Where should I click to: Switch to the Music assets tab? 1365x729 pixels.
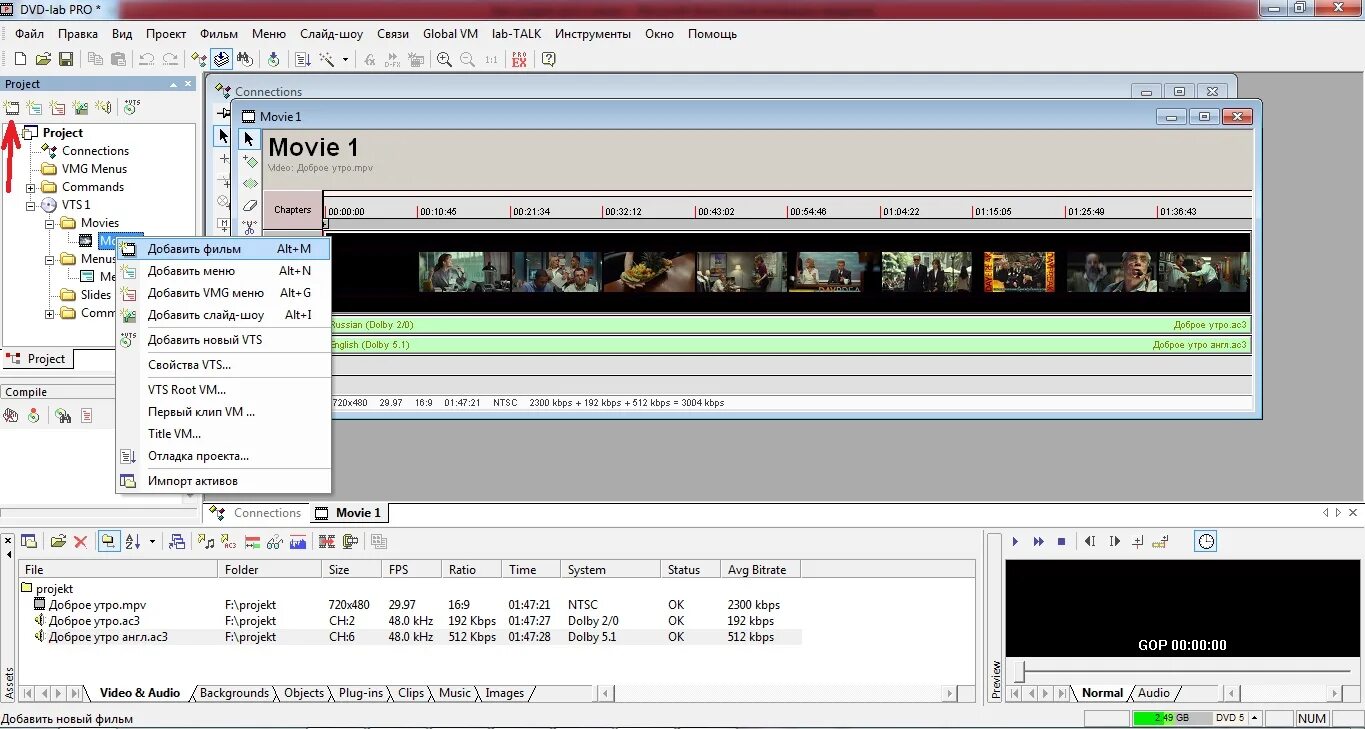click(455, 693)
